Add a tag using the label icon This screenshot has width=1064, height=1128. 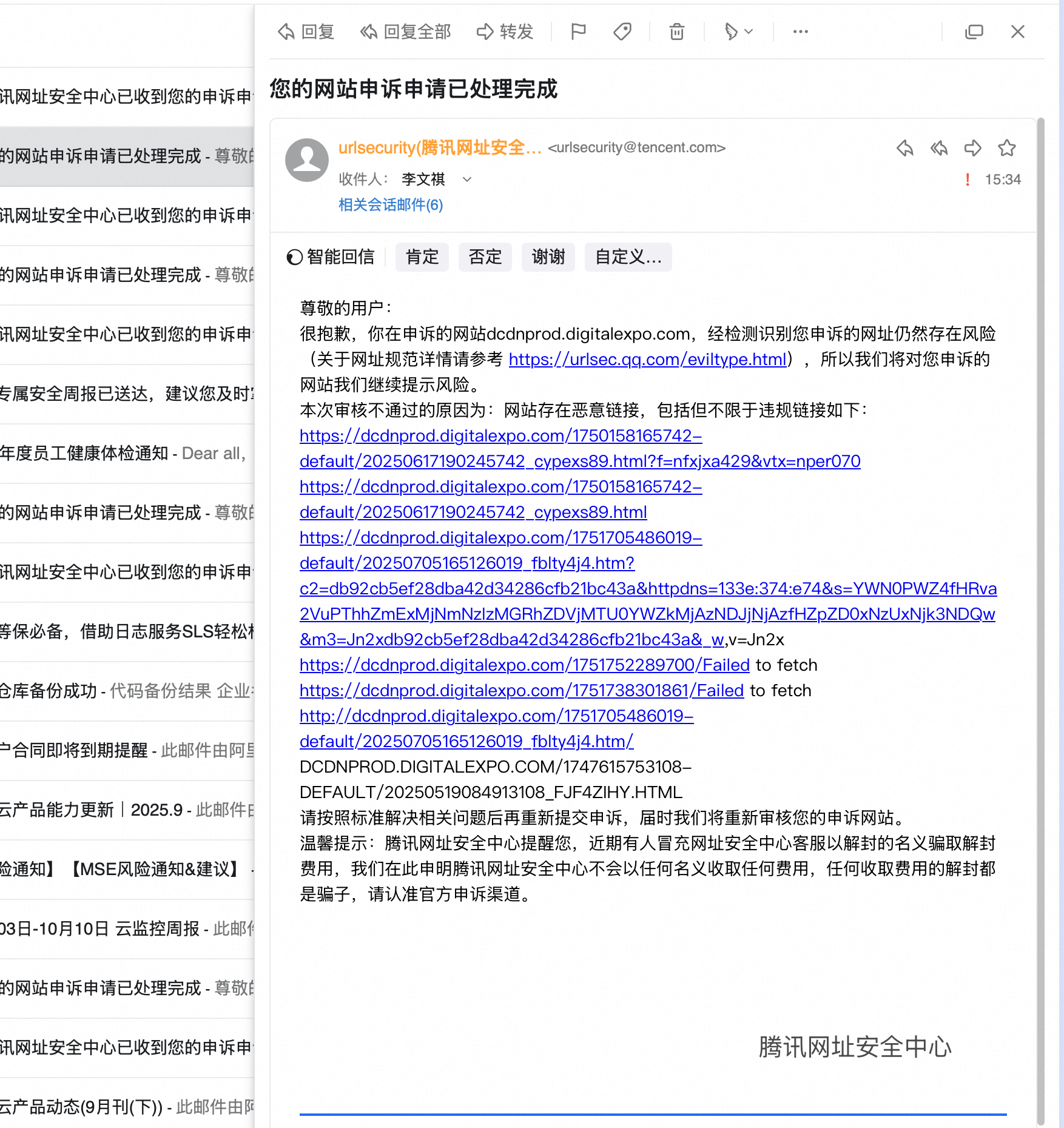[x=622, y=32]
